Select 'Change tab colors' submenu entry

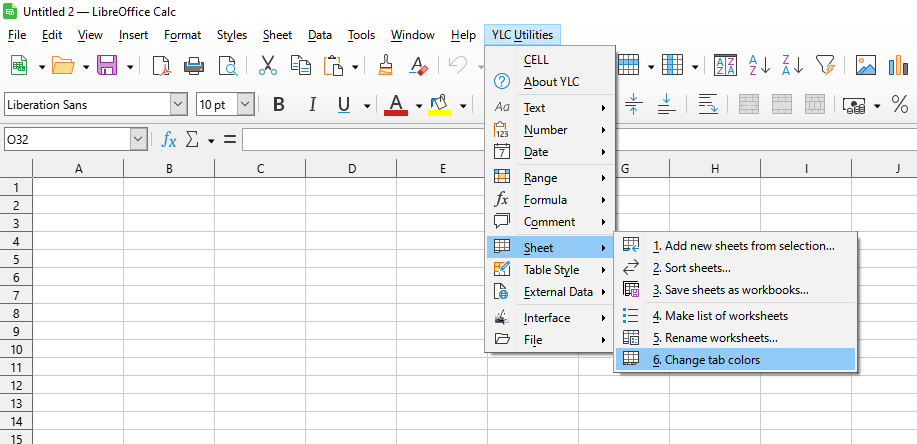[x=706, y=360]
